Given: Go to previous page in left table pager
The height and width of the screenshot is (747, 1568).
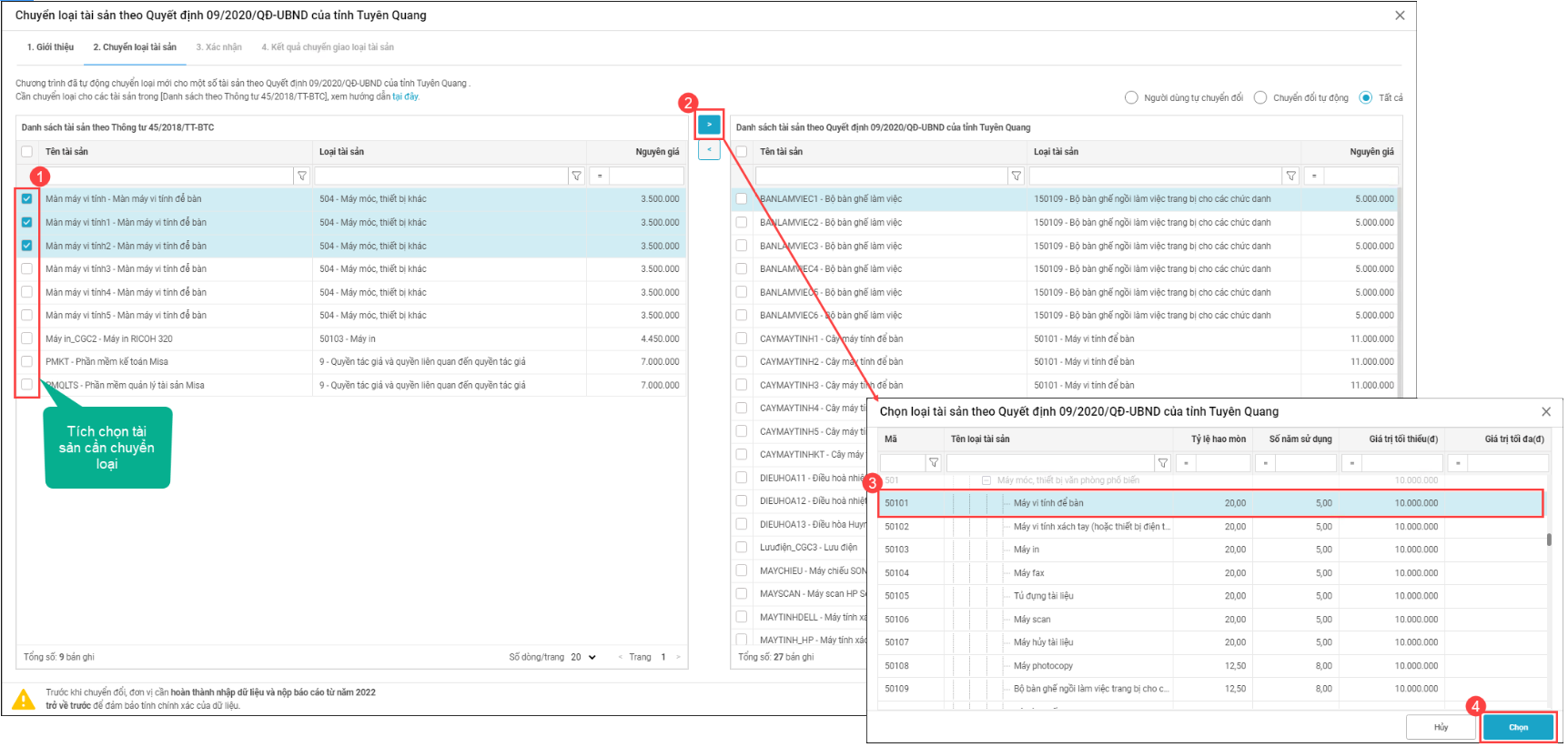Looking at the screenshot, I should click(621, 657).
